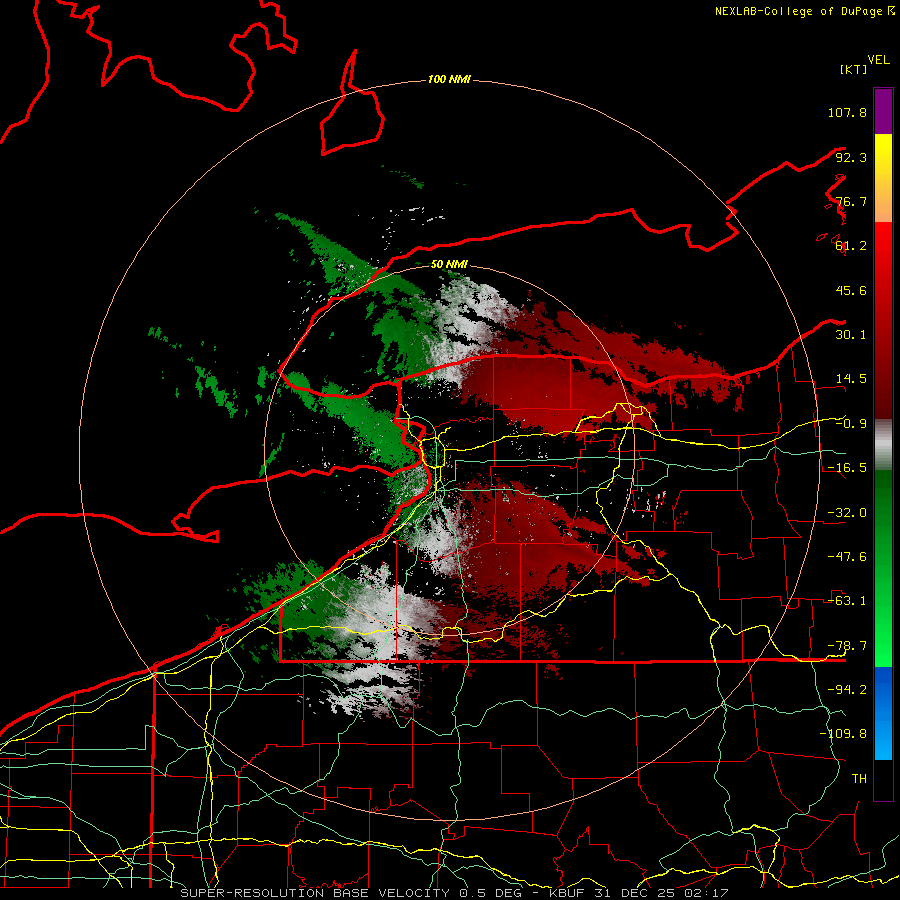Image resolution: width=900 pixels, height=900 pixels.
Task: Select the 30.1 scale value
Action: coord(851,335)
